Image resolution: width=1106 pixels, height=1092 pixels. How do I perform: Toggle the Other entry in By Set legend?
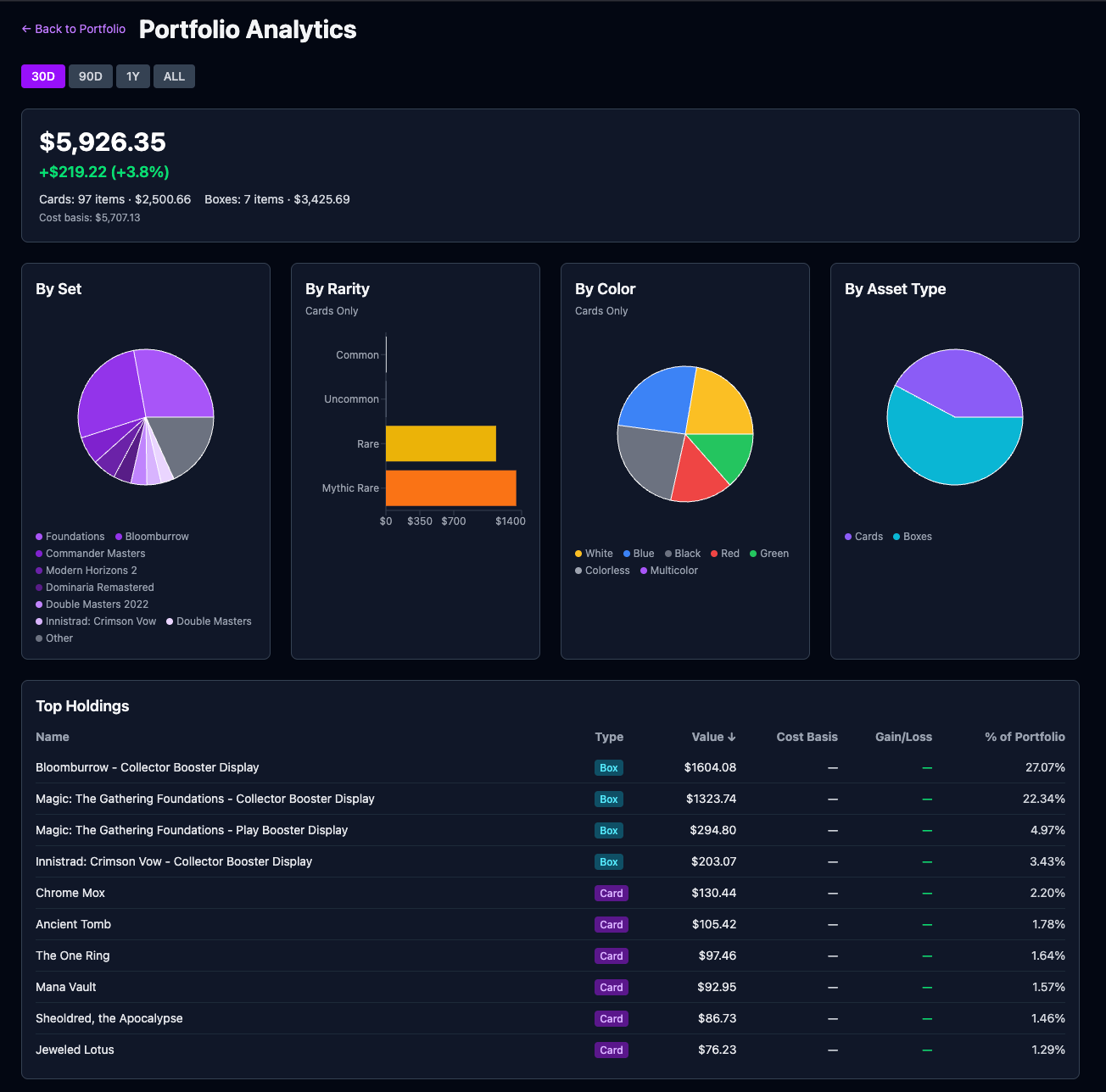[54, 638]
